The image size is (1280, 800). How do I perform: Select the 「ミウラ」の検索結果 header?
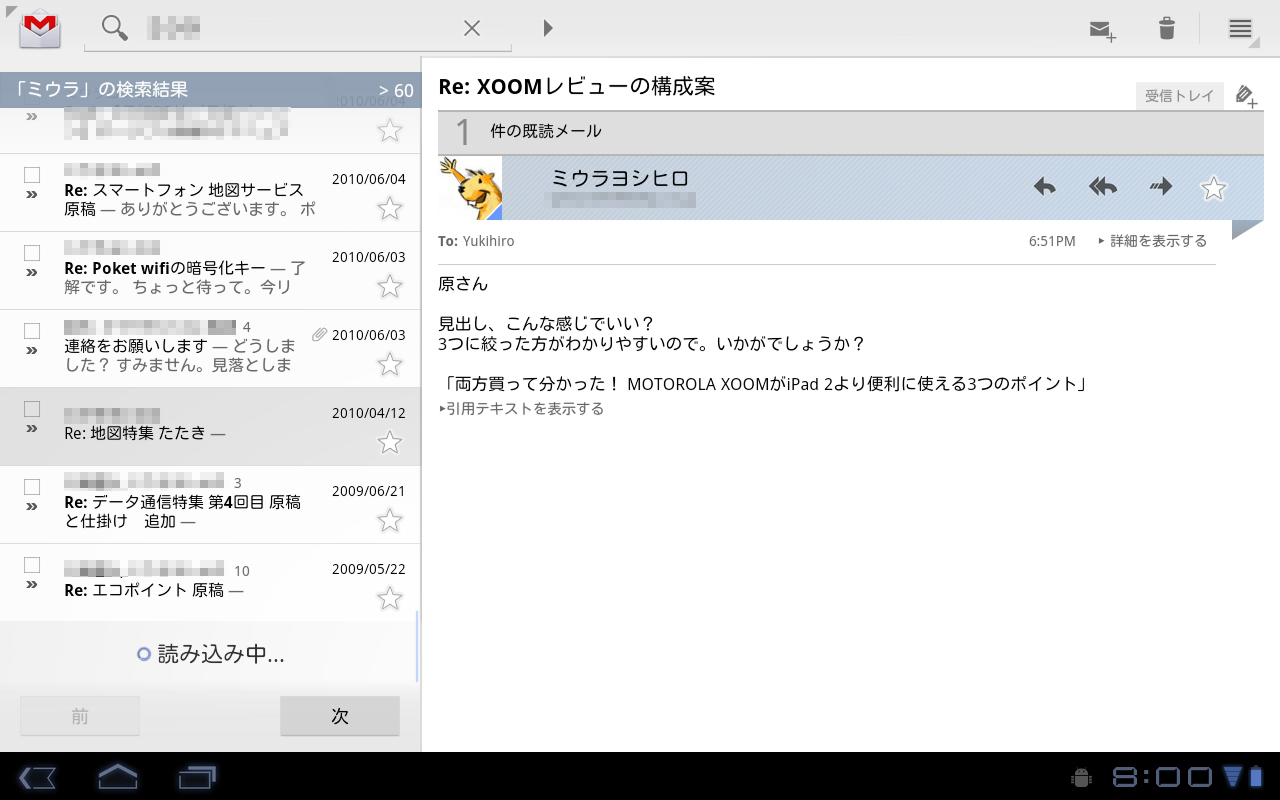click(x=210, y=90)
